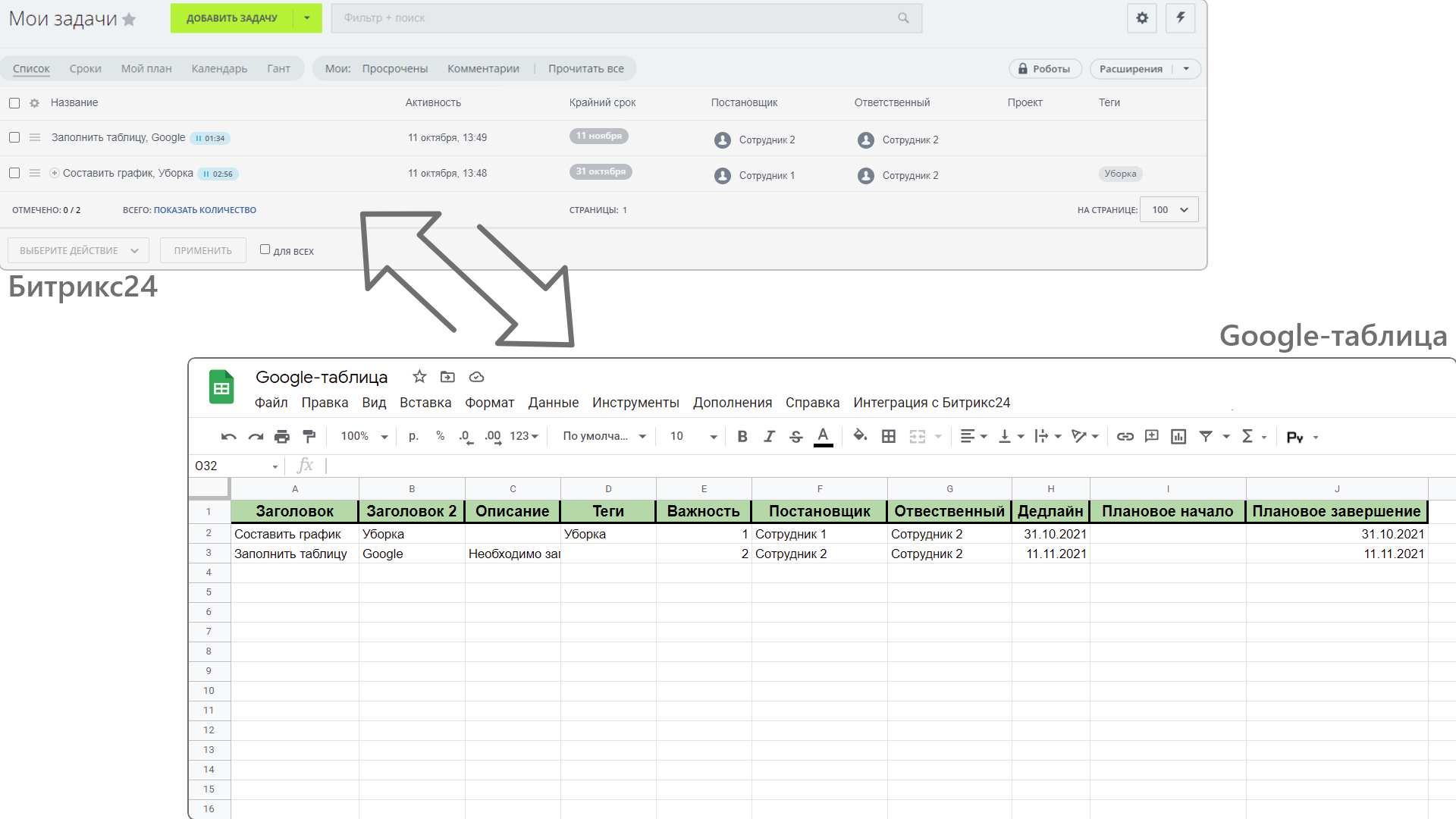Click the lightning bolt icon in Bitrix24
The image size is (1456, 819).
pos(1181,18)
